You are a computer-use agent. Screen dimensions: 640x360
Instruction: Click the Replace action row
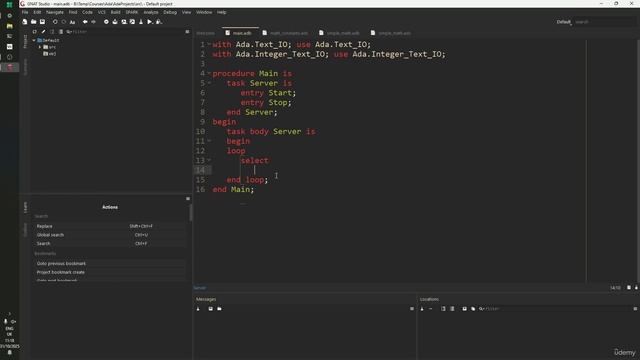(x=110, y=226)
